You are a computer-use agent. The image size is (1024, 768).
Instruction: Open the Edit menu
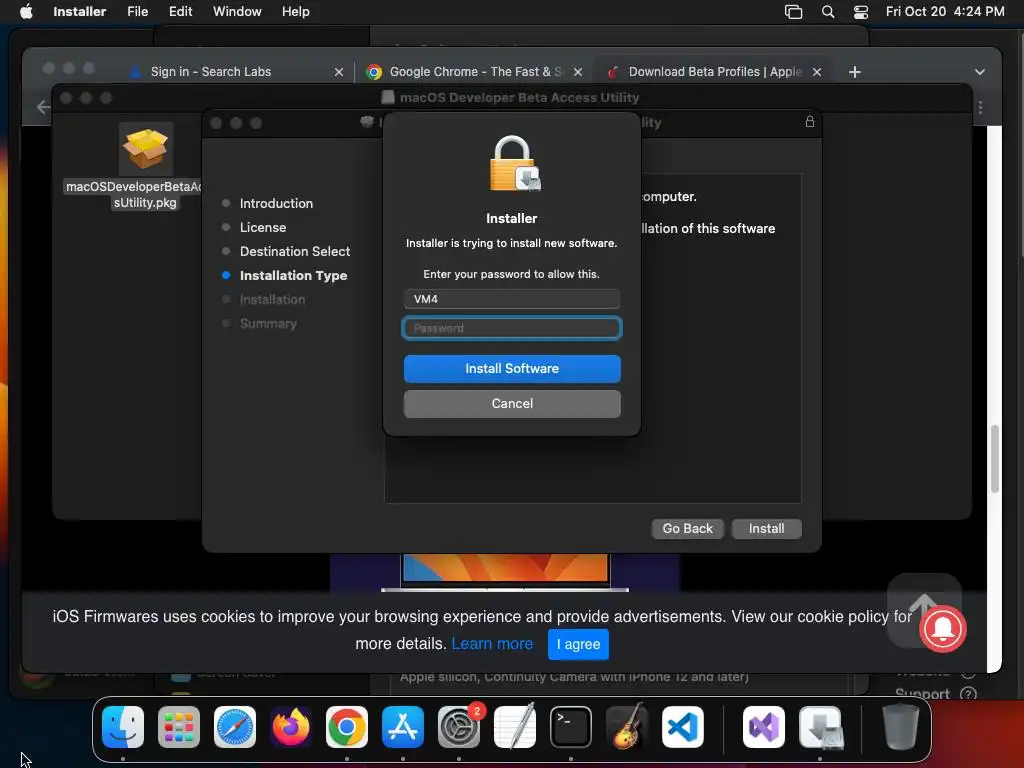click(x=180, y=12)
